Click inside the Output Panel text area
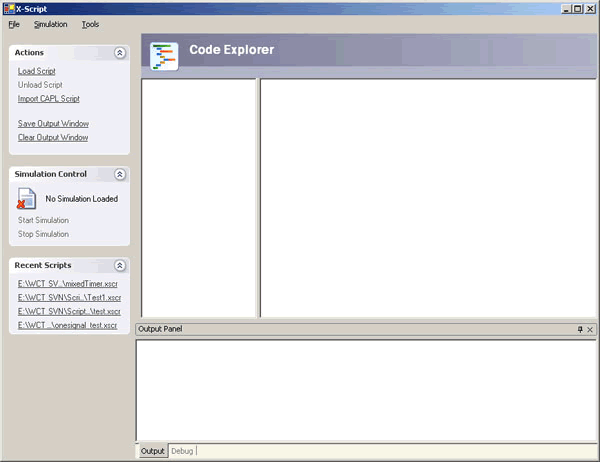Image resolution: width=600 pixels, height=462 pixels. click(x=365, y=390)
